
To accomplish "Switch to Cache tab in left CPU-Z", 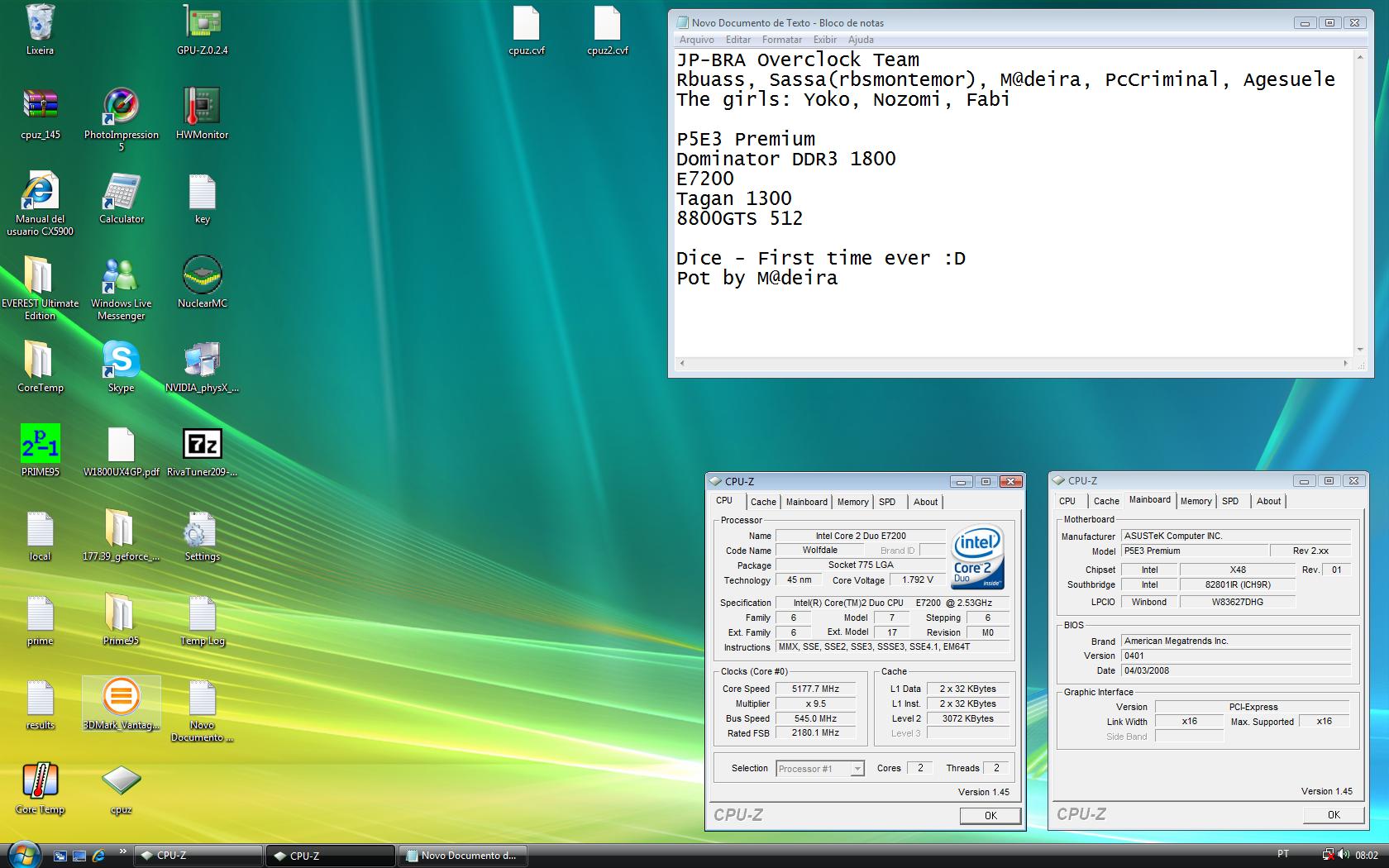I will (x=763, y=502).
